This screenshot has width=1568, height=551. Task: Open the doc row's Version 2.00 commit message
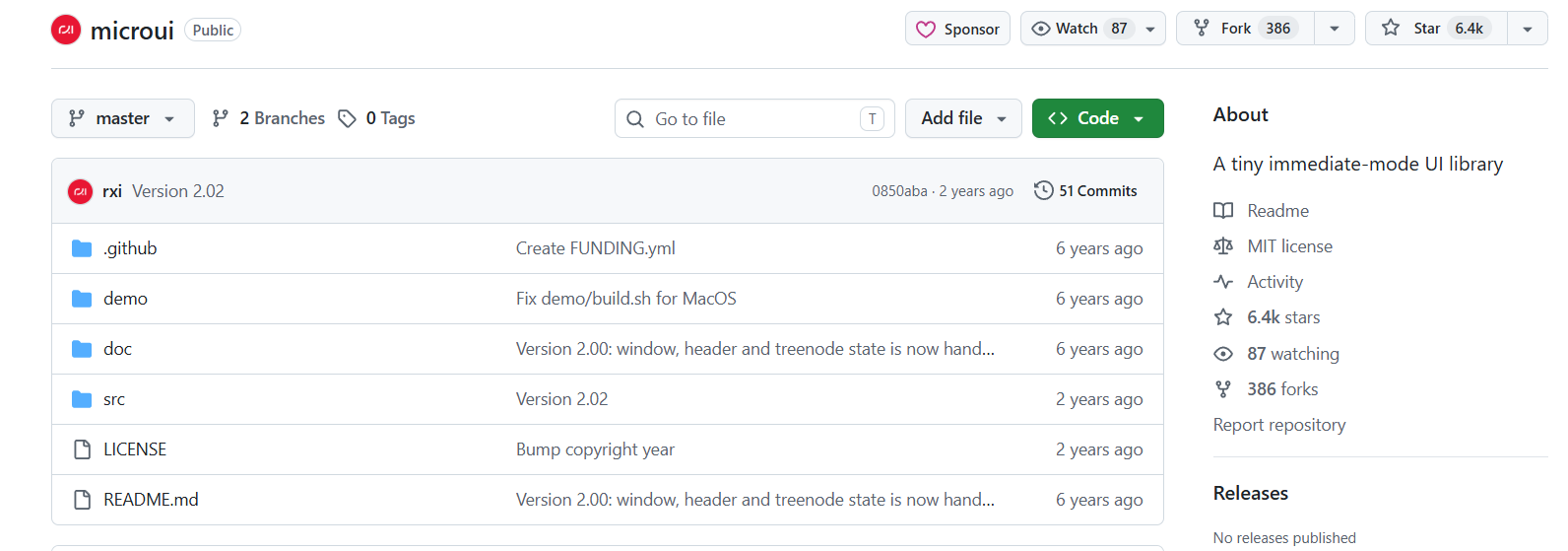tap(755, 349)
